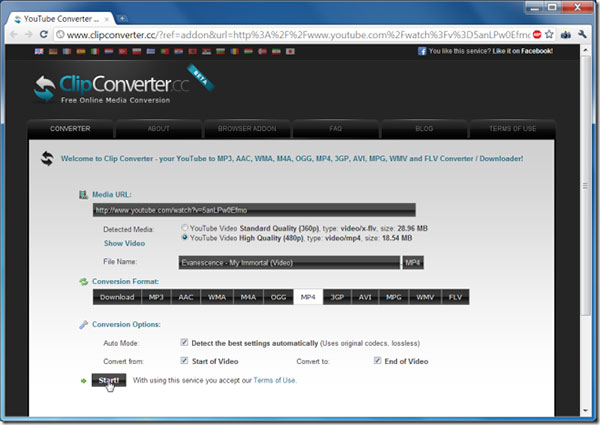Choose AAC conversion format
600x425 pixels.
point(186,297)
